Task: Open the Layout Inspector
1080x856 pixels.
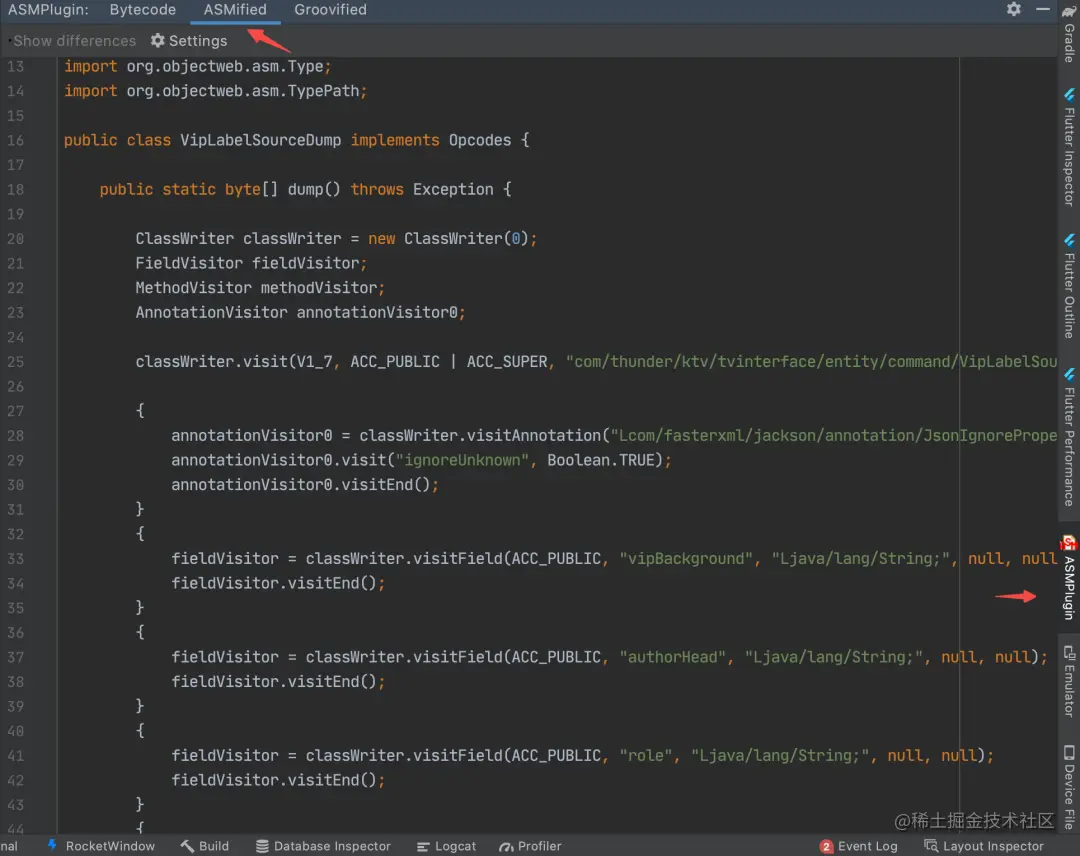Action: 984,846
